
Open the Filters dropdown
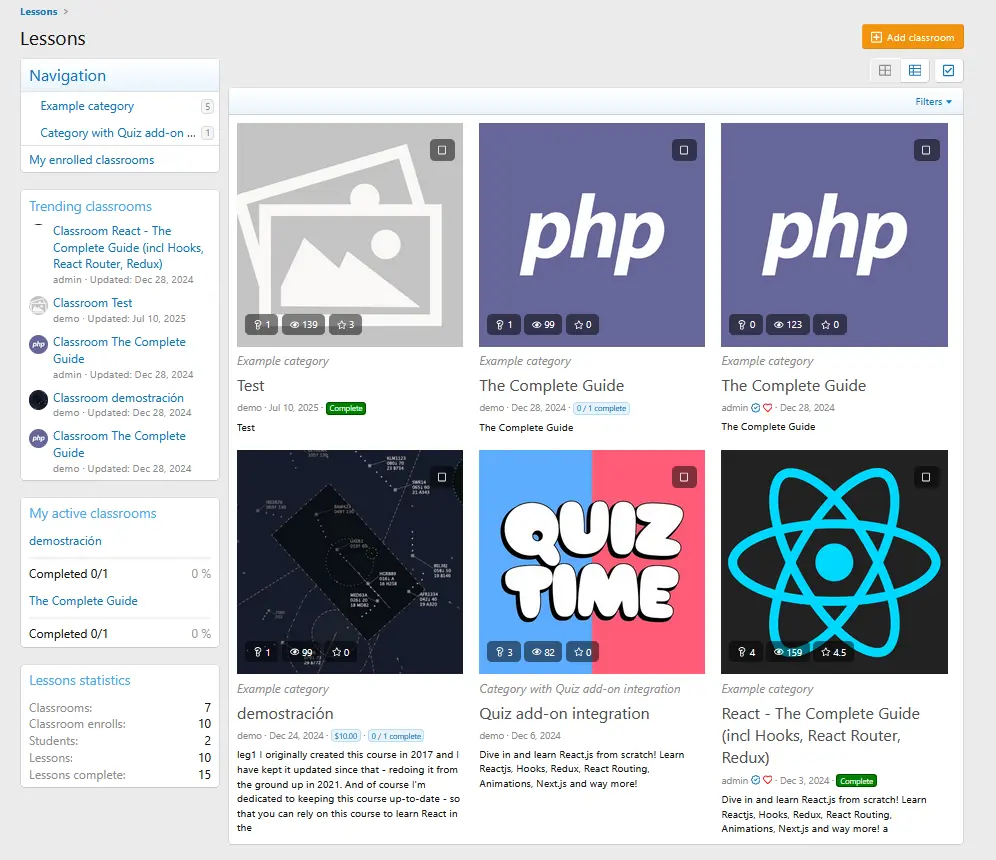point(933,102)
